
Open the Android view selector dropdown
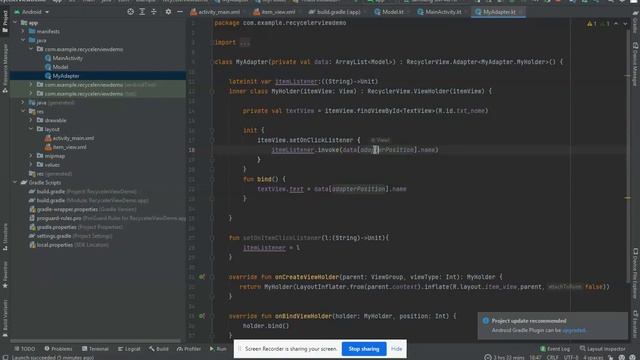pyautogui.click(x=32, y=12)
